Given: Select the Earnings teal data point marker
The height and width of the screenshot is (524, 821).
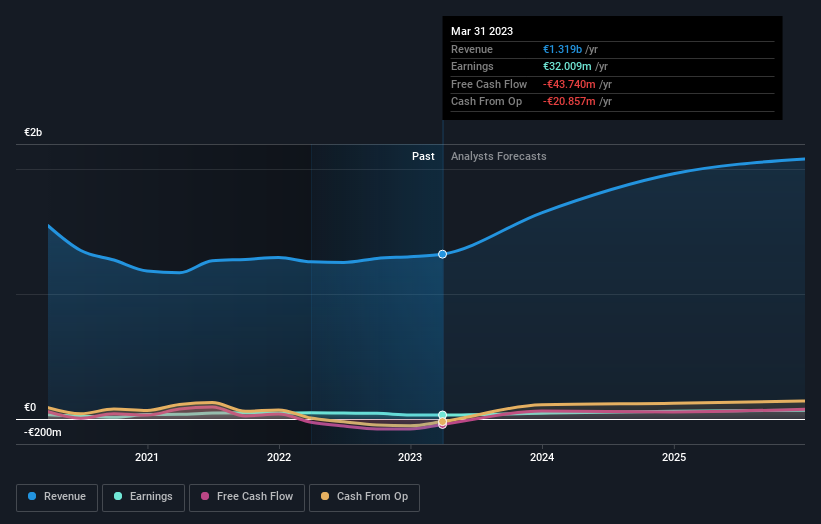Looking at the screenshot, I should coord(442,415).
